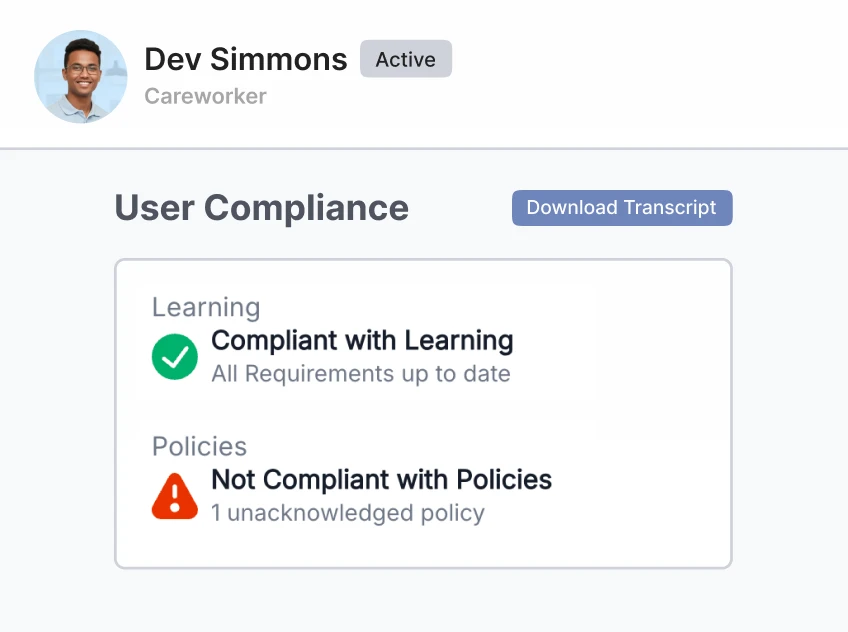Click the red warning triangle icon

tap(175, 496)
